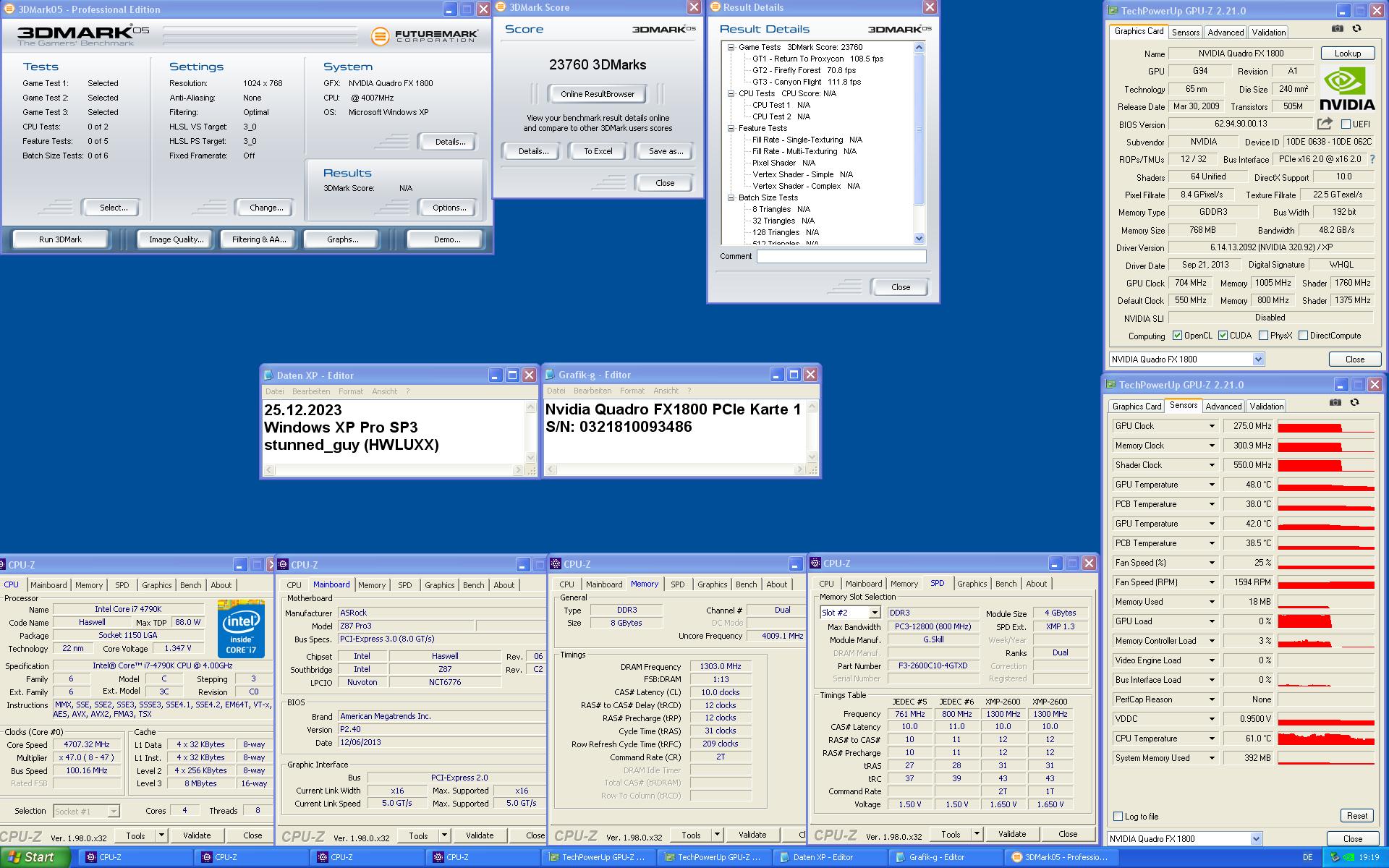Viewport: 1389px width, 868px height.
Task: Click 3DMark Score window title icon
Action: coord(501,7)
